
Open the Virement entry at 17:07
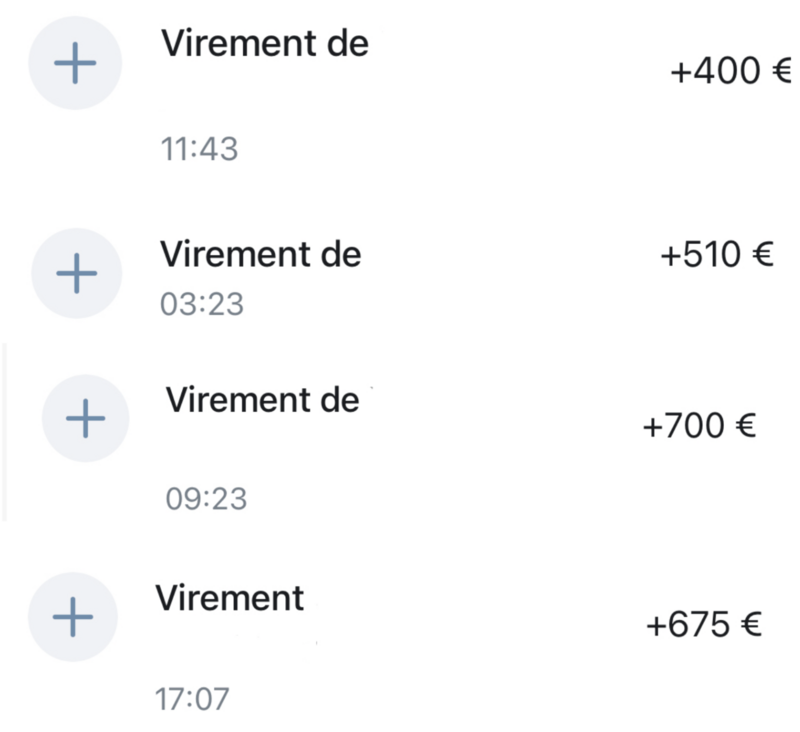coord(230,598)
